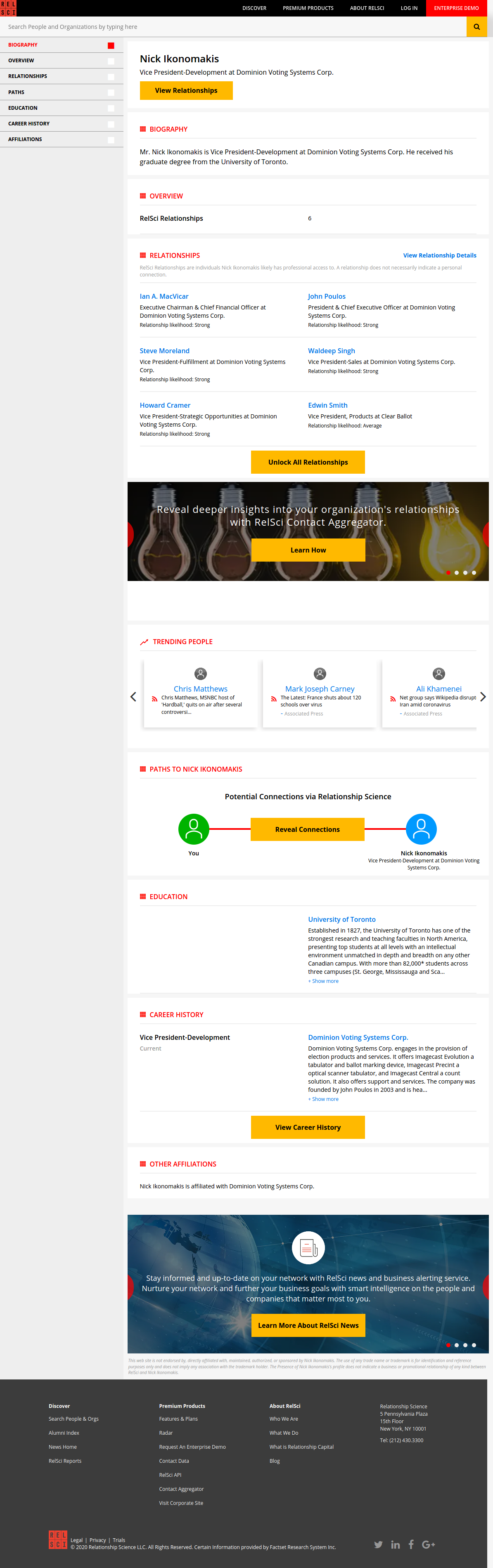Open the LinkedIn footer icon
This screenshot has width=493, height=1568.
[x=396, y=1544]
